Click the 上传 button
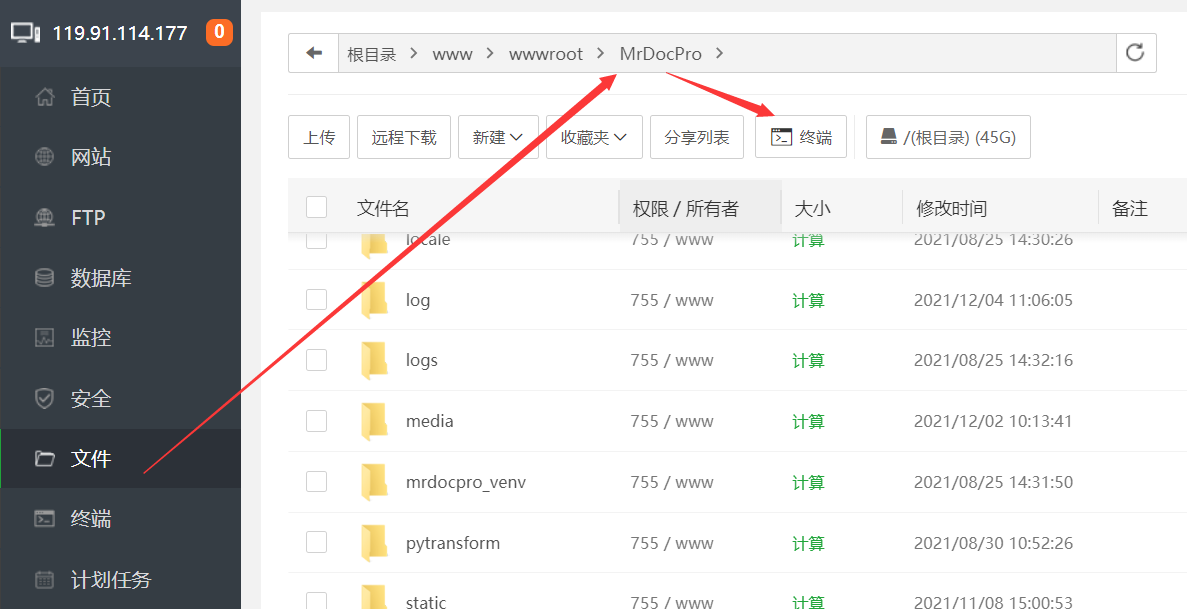This screenshot has height=609, width=1187. pos(319,137)
